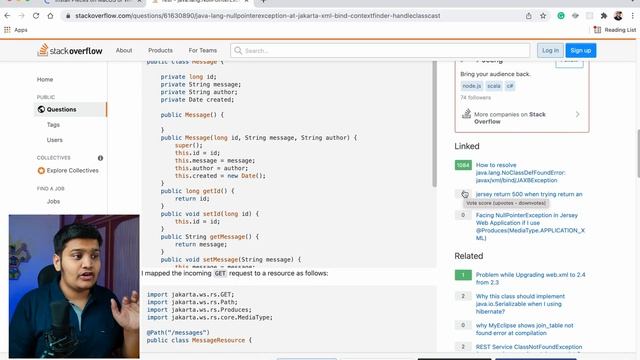Click the Sign up button
The width and height of the screenshot is (640, 360).
(580, 50)
